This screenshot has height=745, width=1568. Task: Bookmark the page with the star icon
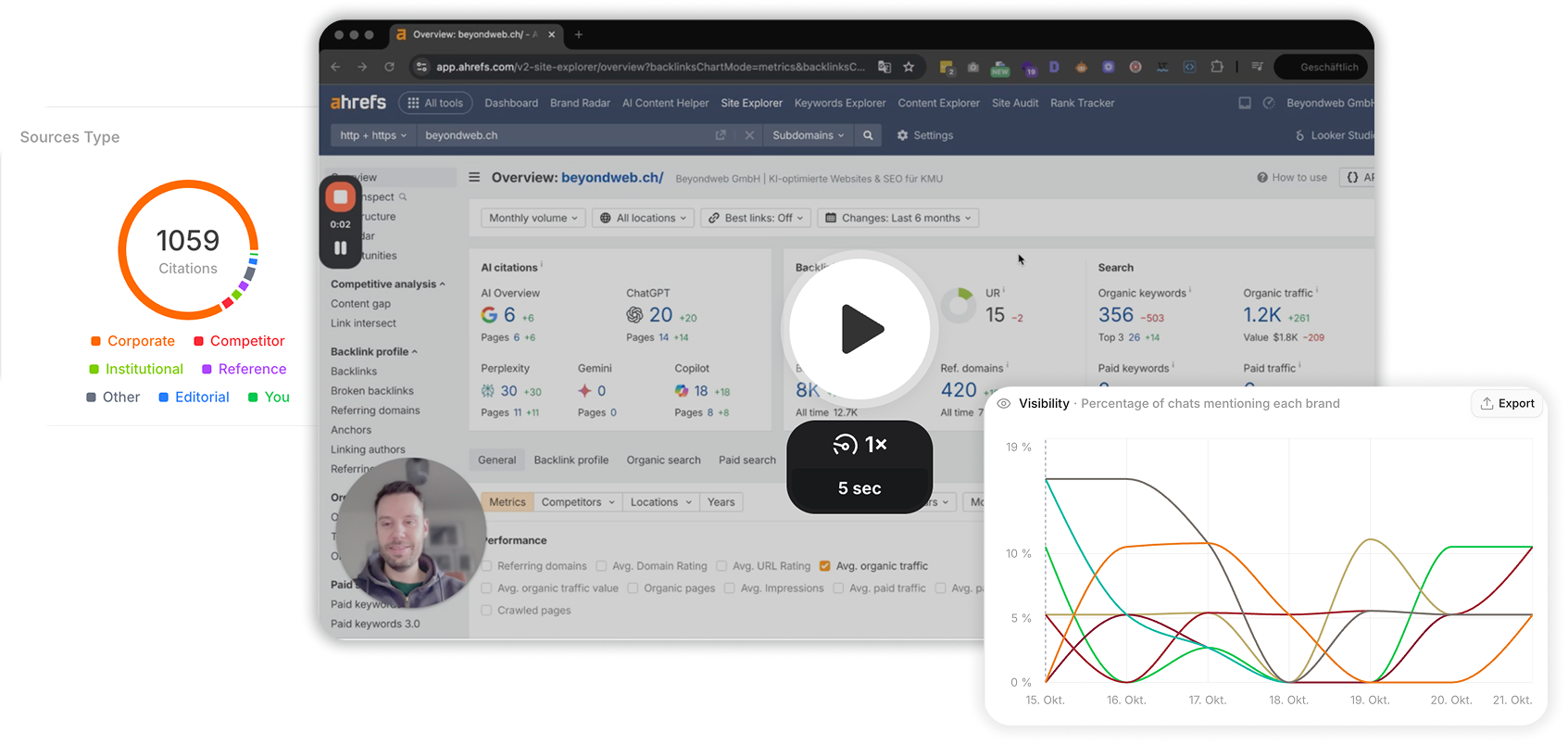point(909,67)
